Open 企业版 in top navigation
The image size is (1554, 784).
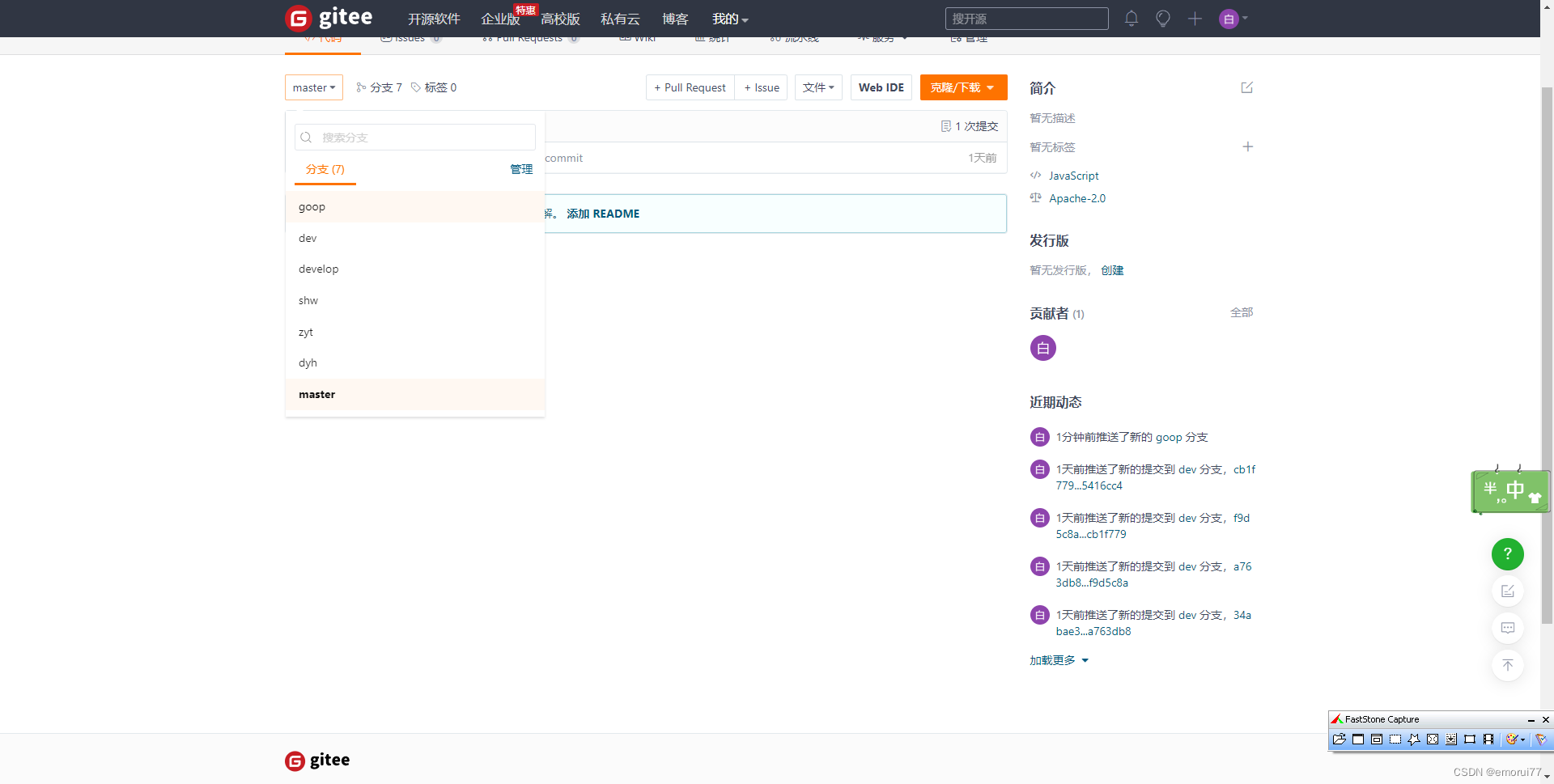(500, 19)
